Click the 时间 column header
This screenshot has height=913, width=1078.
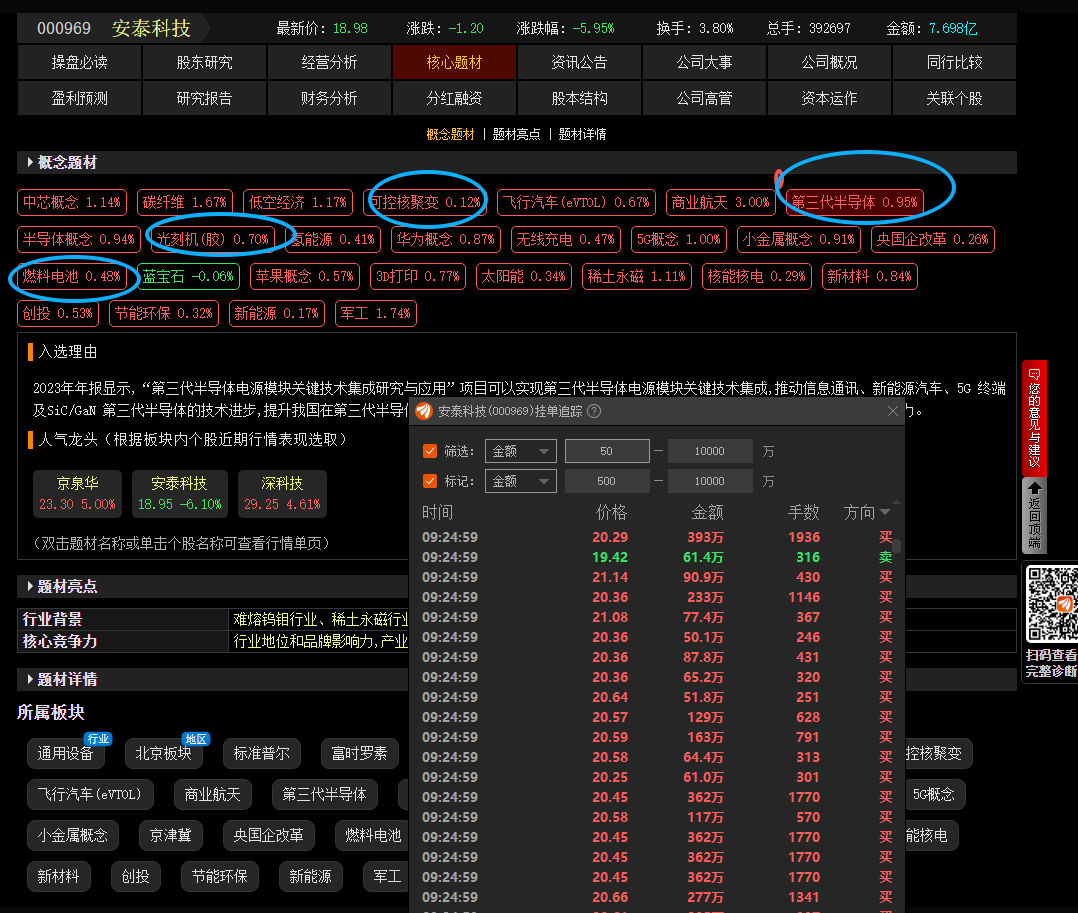point(437,512)
